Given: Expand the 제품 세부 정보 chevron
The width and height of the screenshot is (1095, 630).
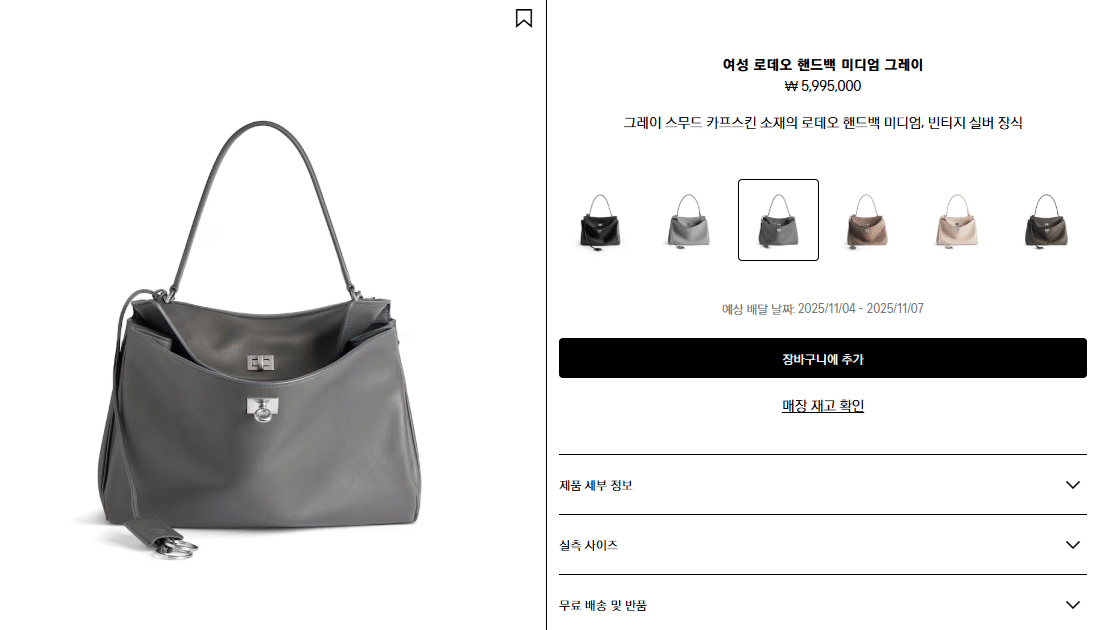Looking at the screenshot, I should (x=1073, y=485).
